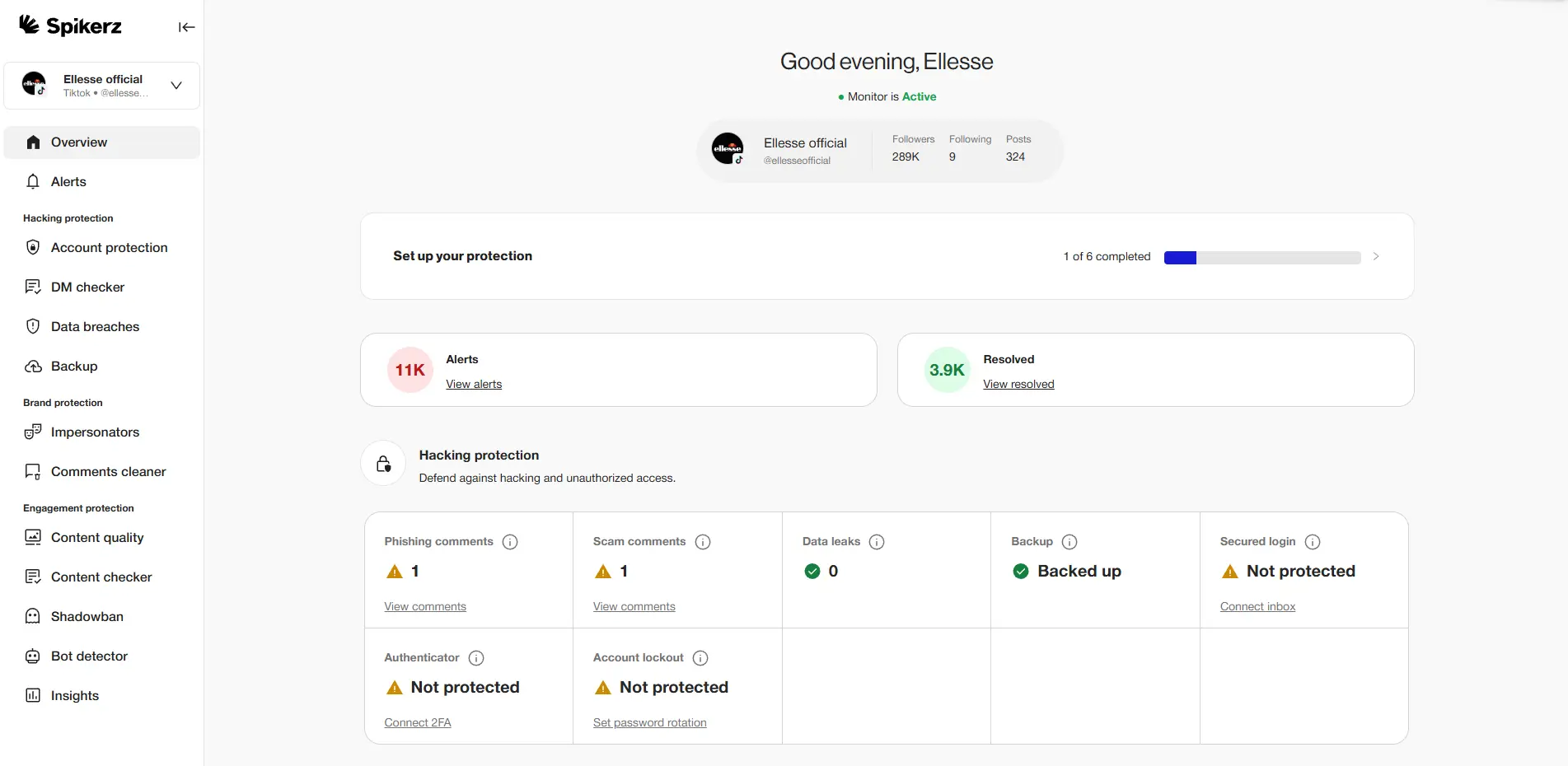Open Shadowban section

102,617
